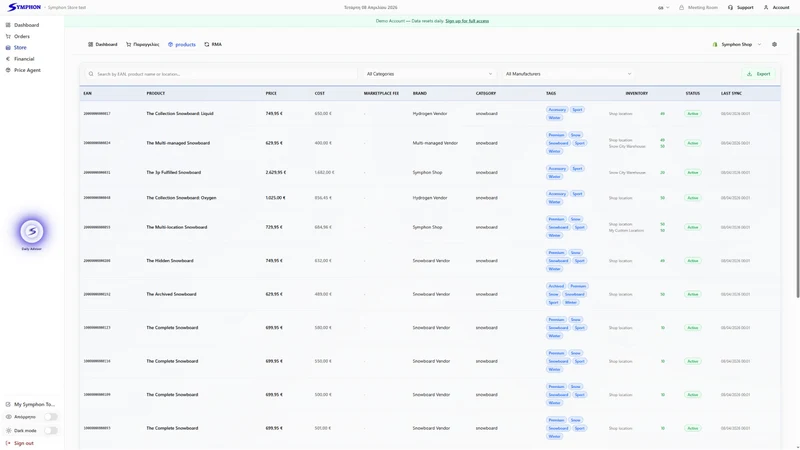
Task: Switch to the Dashboard tab in store navigation
Action: 103,44
